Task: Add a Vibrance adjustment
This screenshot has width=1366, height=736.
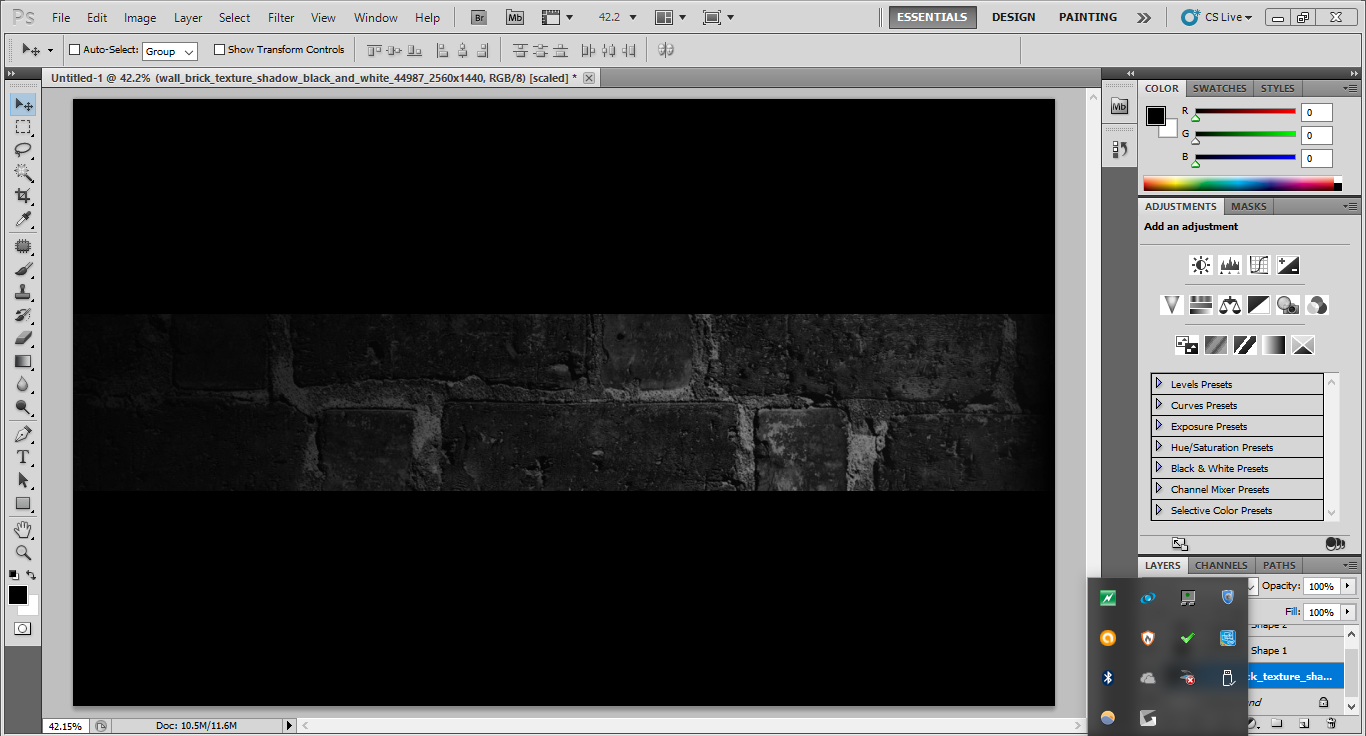Action: (1172, 305)
